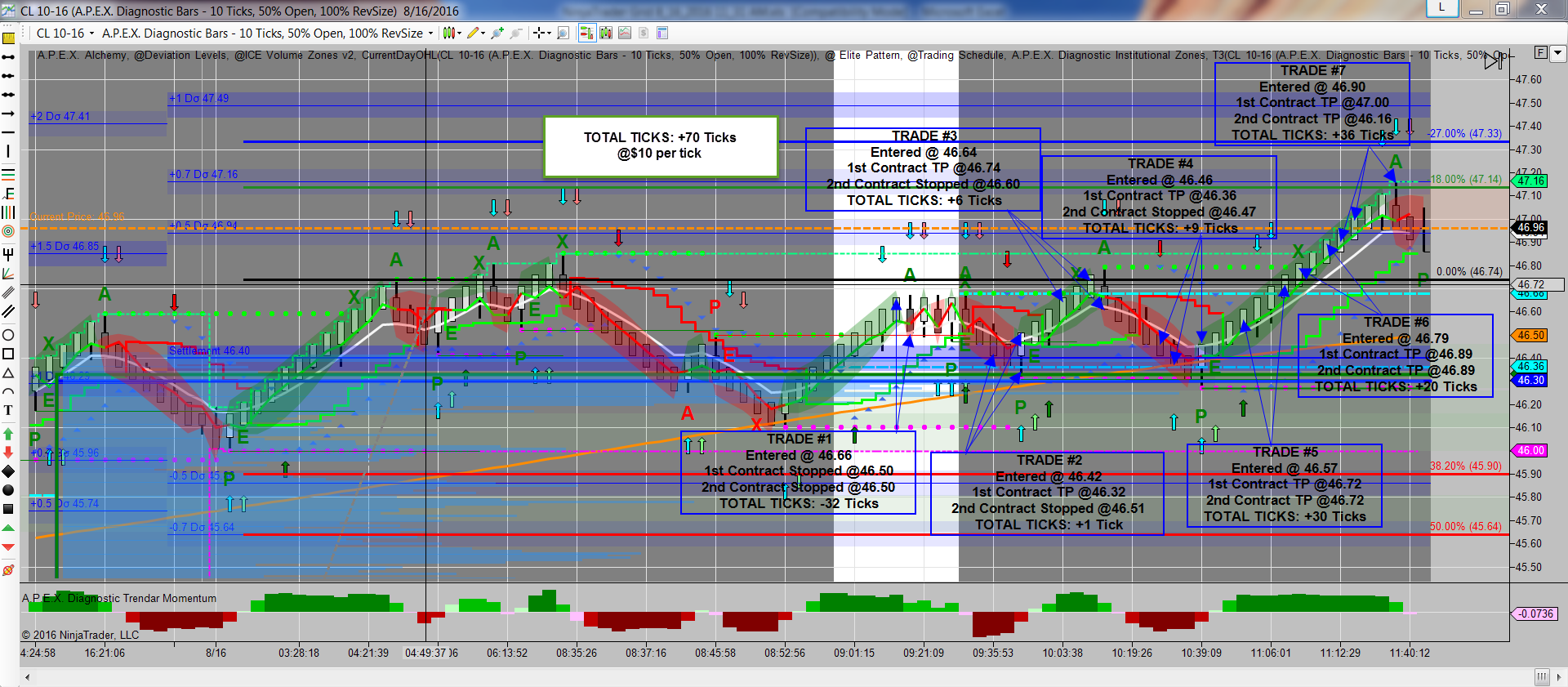Click the green 47.16 price axis marker

point(1530,181)
